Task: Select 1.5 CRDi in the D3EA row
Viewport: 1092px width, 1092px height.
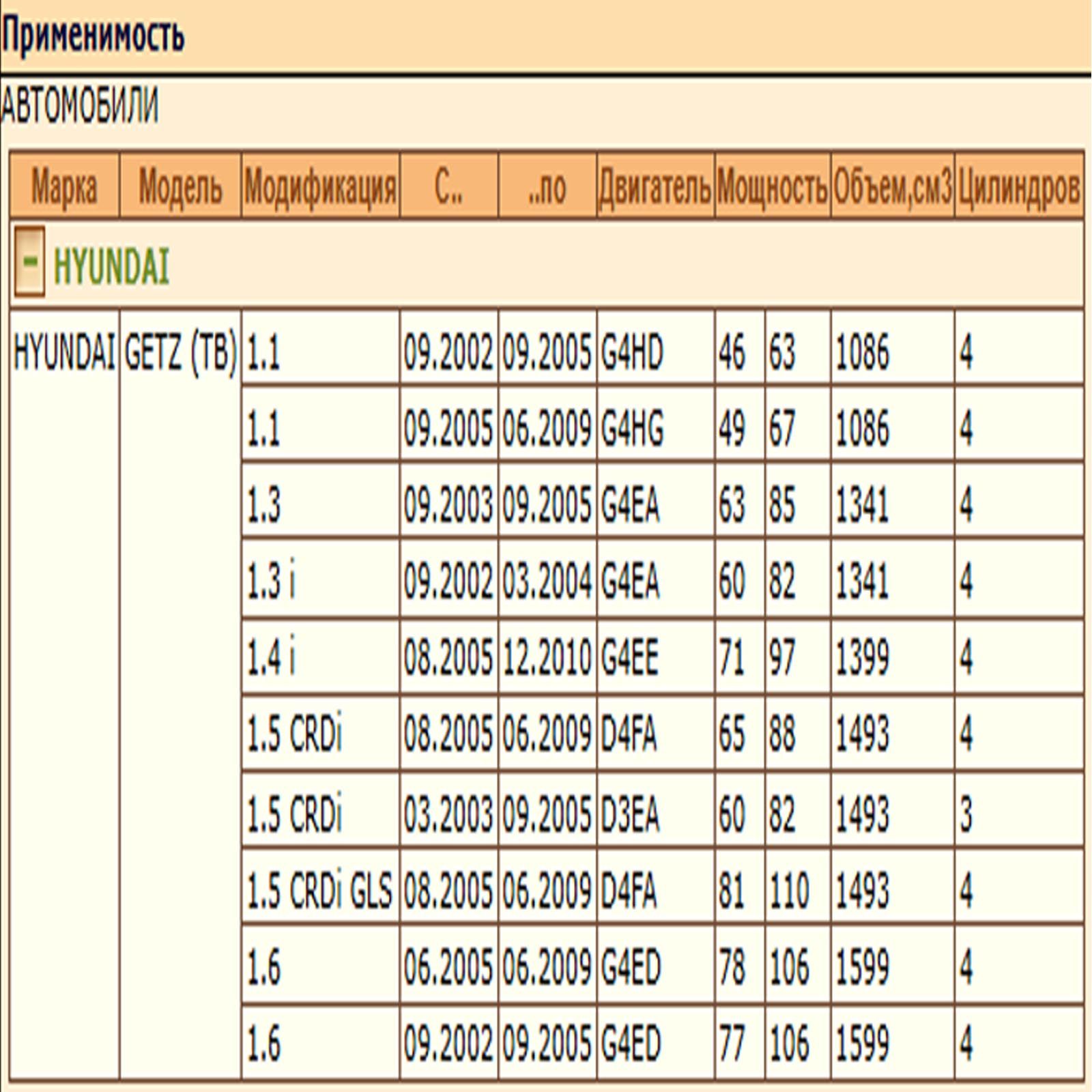Action: [x=320, y=811]
